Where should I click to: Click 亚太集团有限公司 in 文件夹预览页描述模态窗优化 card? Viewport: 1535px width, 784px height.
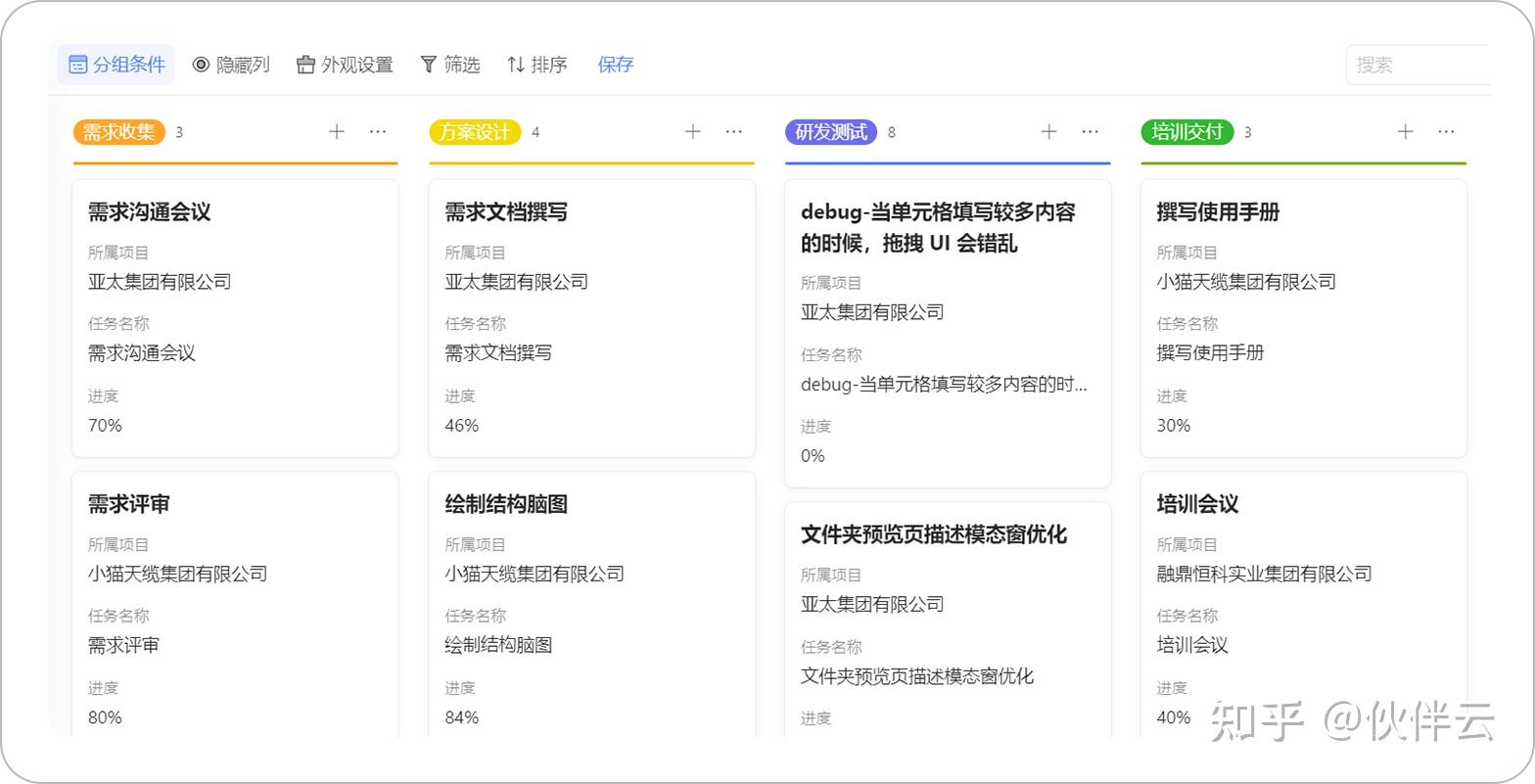872,605
